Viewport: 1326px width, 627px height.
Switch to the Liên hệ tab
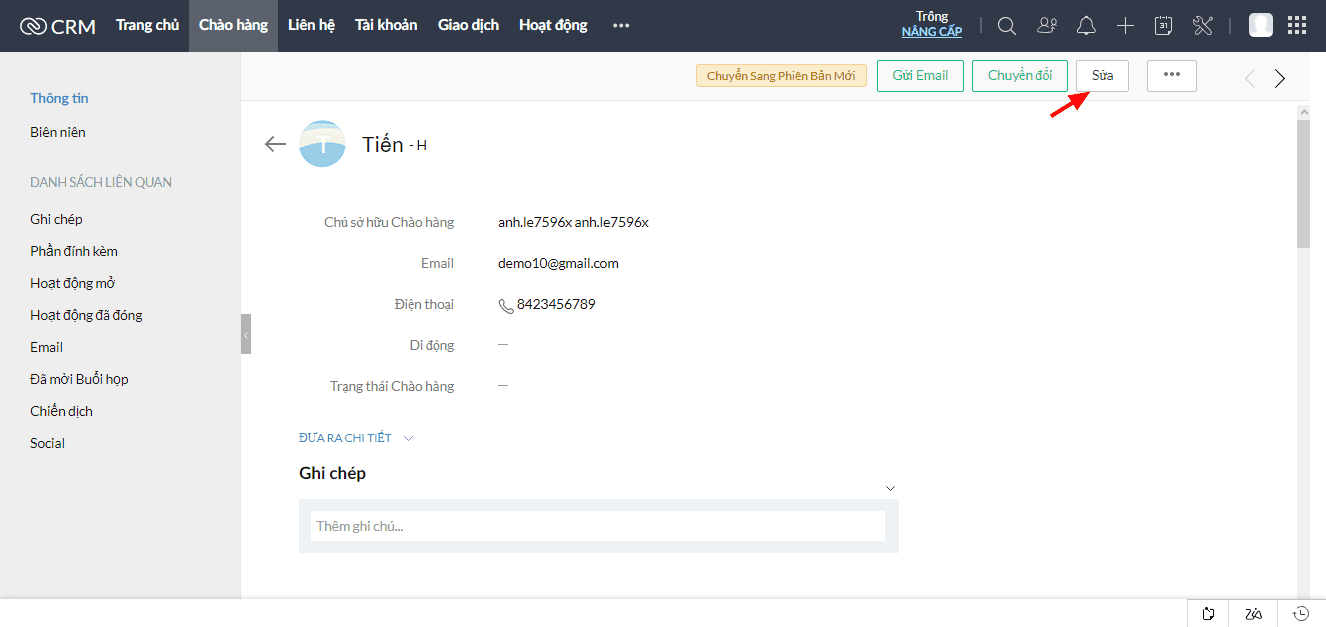pos(311,25)
